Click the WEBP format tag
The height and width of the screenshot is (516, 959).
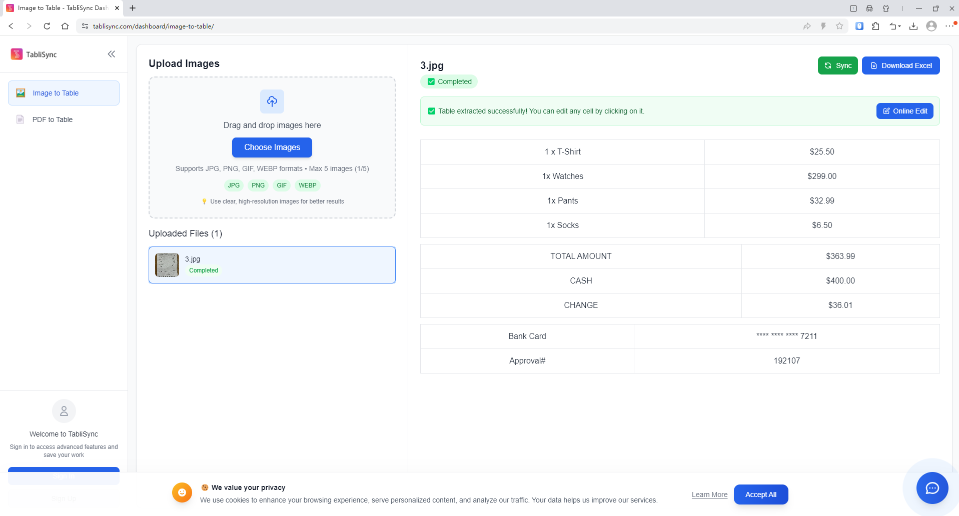click(x=307, y=185)
